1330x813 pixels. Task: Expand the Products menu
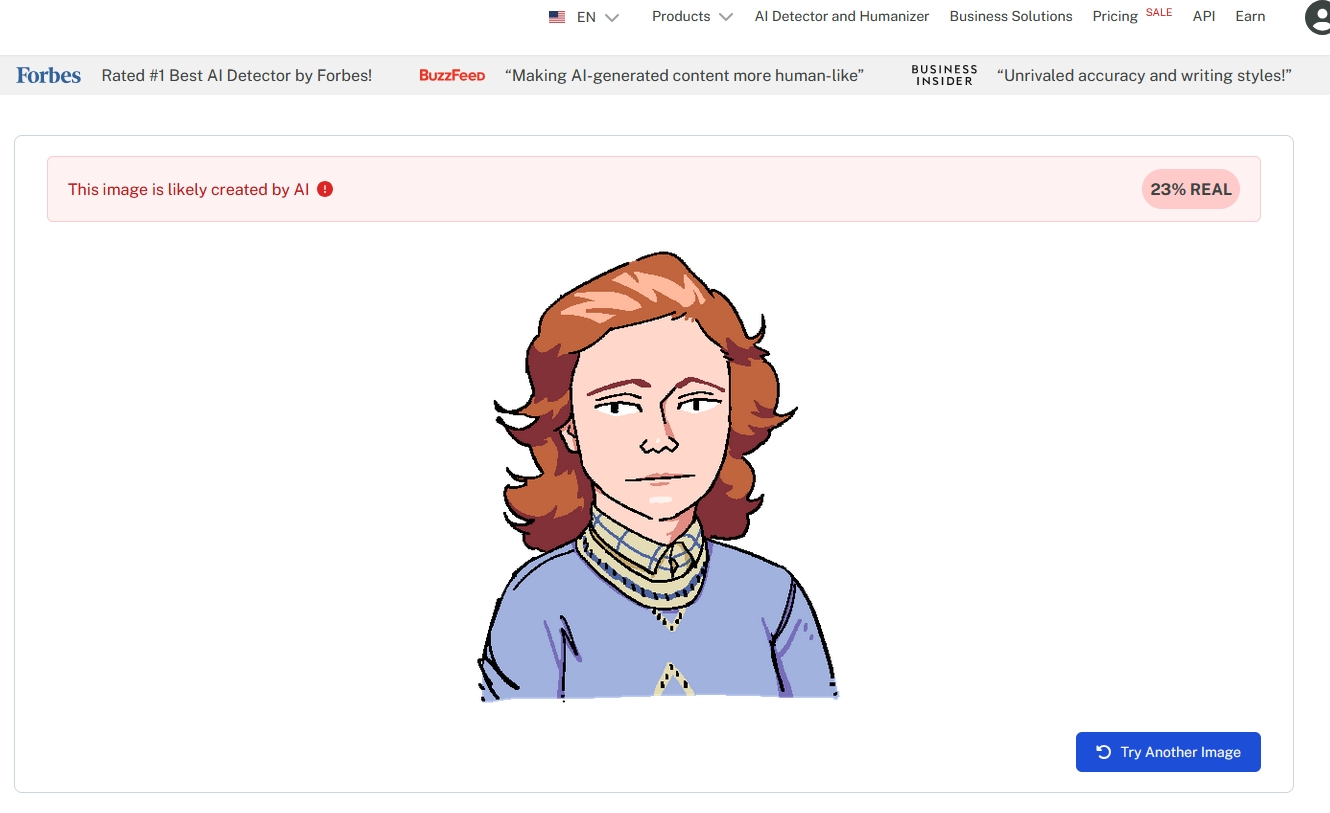coord(692,17)
